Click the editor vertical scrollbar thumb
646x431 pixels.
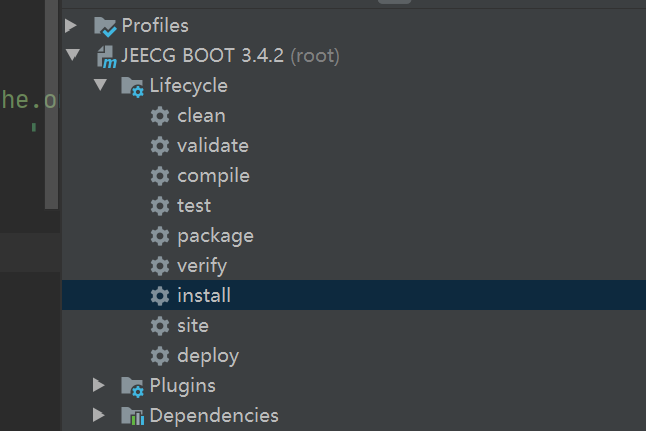tap(51, 104)
